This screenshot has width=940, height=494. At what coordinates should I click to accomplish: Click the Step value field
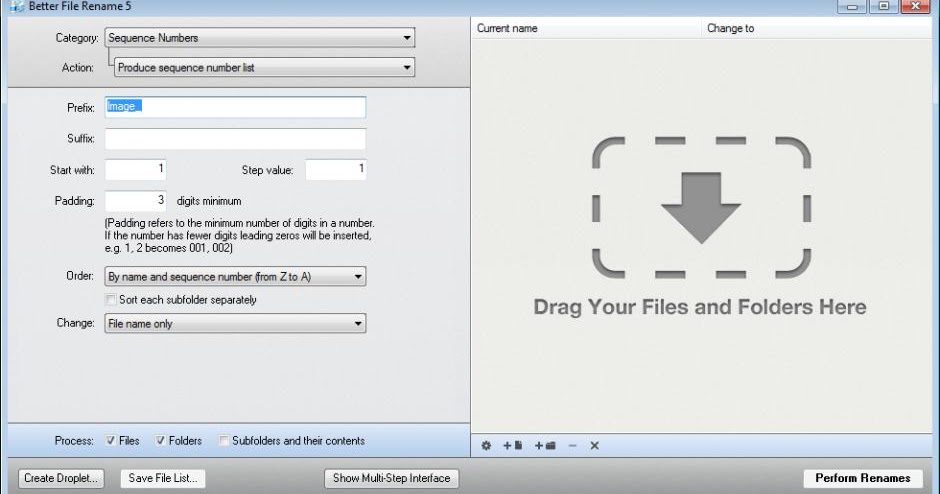pos(336,170)
